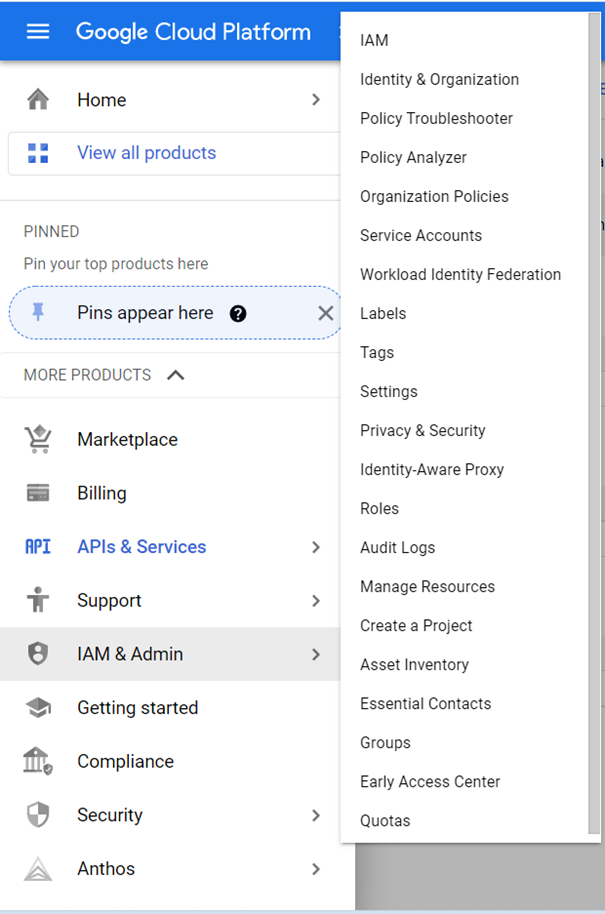Click the vertical scrollbar on the right
The image size is (605, 914).
(x=599, y=400)
